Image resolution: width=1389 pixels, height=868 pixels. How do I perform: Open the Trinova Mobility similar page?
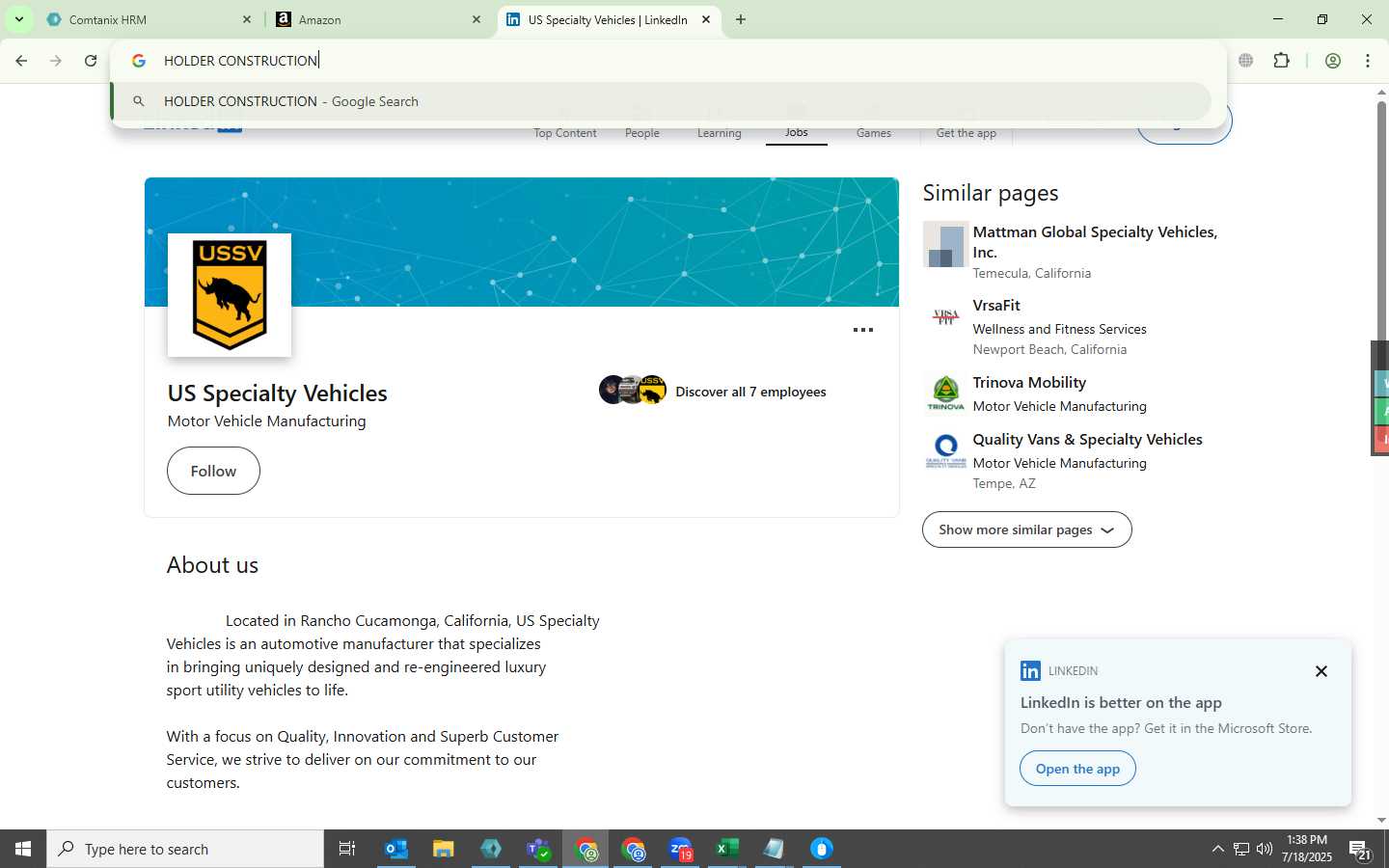coord(1029,383)
